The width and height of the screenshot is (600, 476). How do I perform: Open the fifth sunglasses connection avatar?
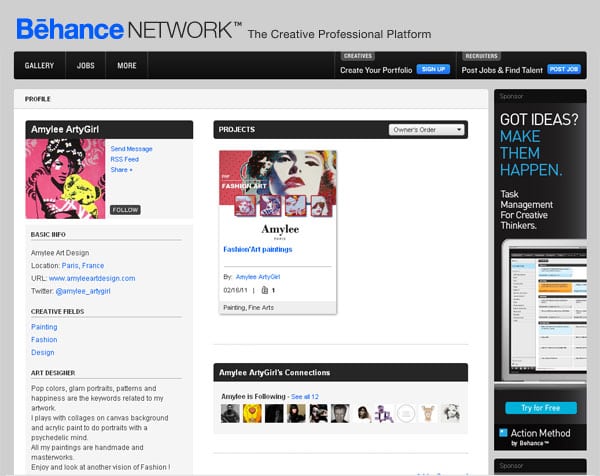318,414
